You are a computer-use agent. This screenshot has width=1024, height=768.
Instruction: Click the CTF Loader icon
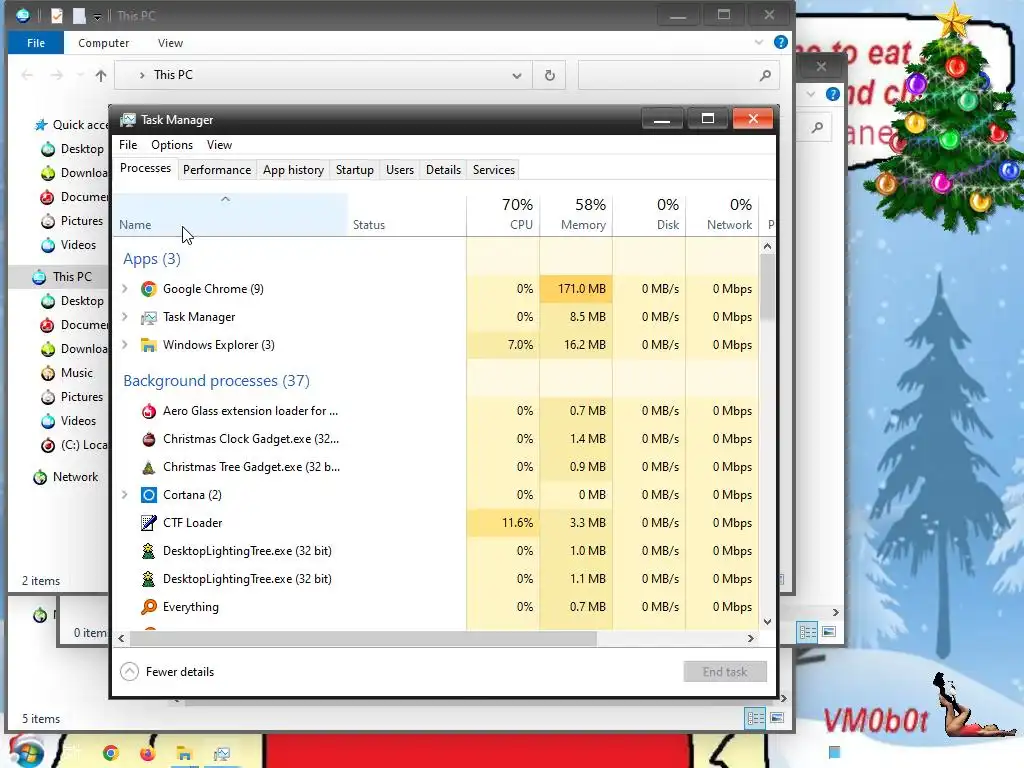[x=149, y=523]
